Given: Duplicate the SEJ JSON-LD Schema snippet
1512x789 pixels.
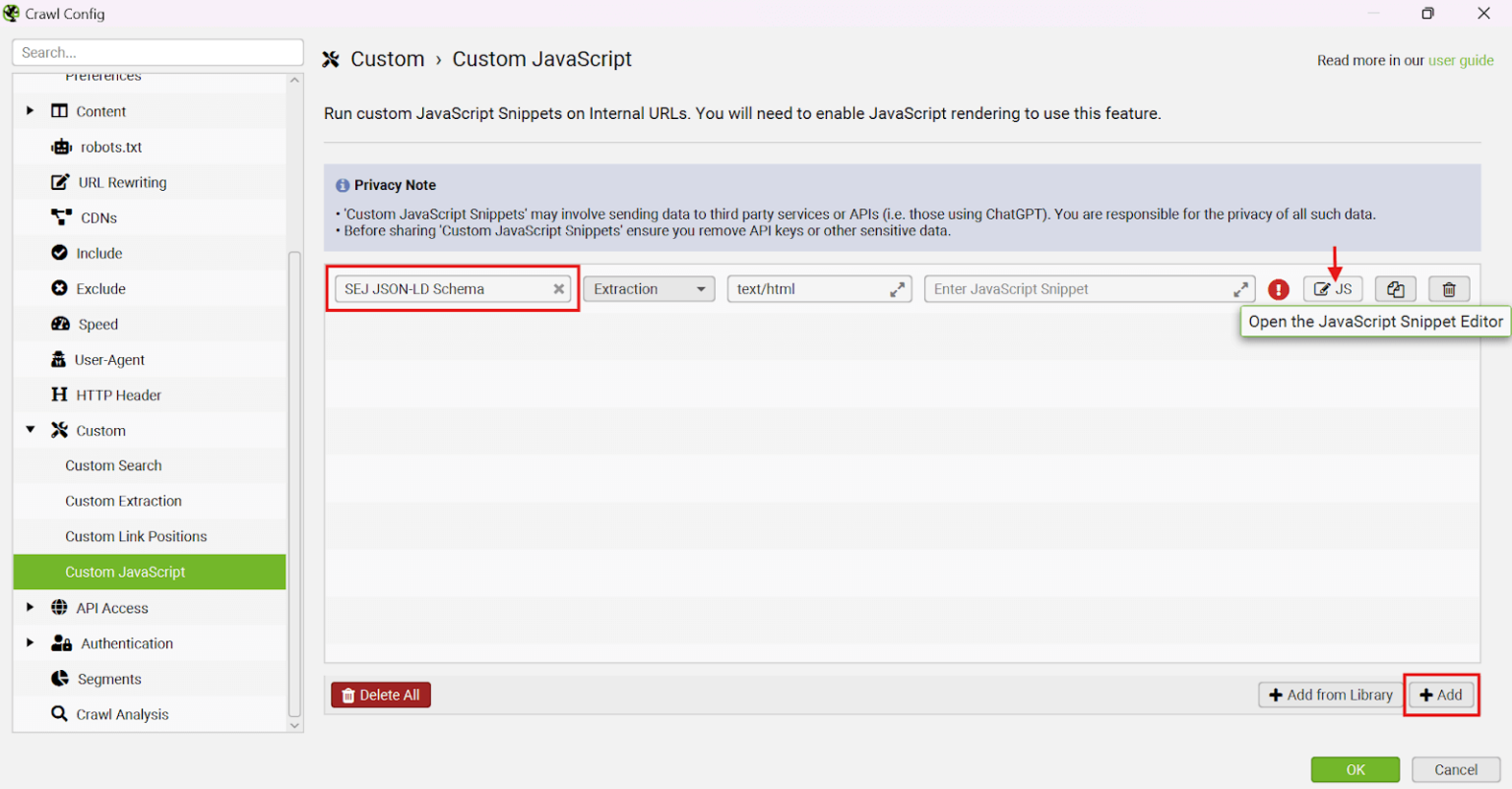Looking at the screenshot, I should [x=1395, y=288].
